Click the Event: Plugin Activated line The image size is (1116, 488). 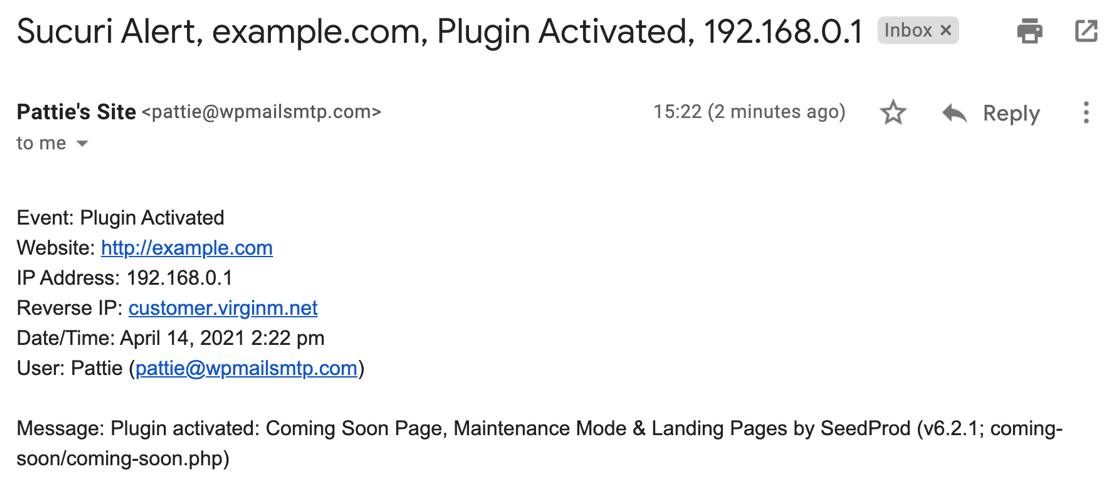(120, 217)
